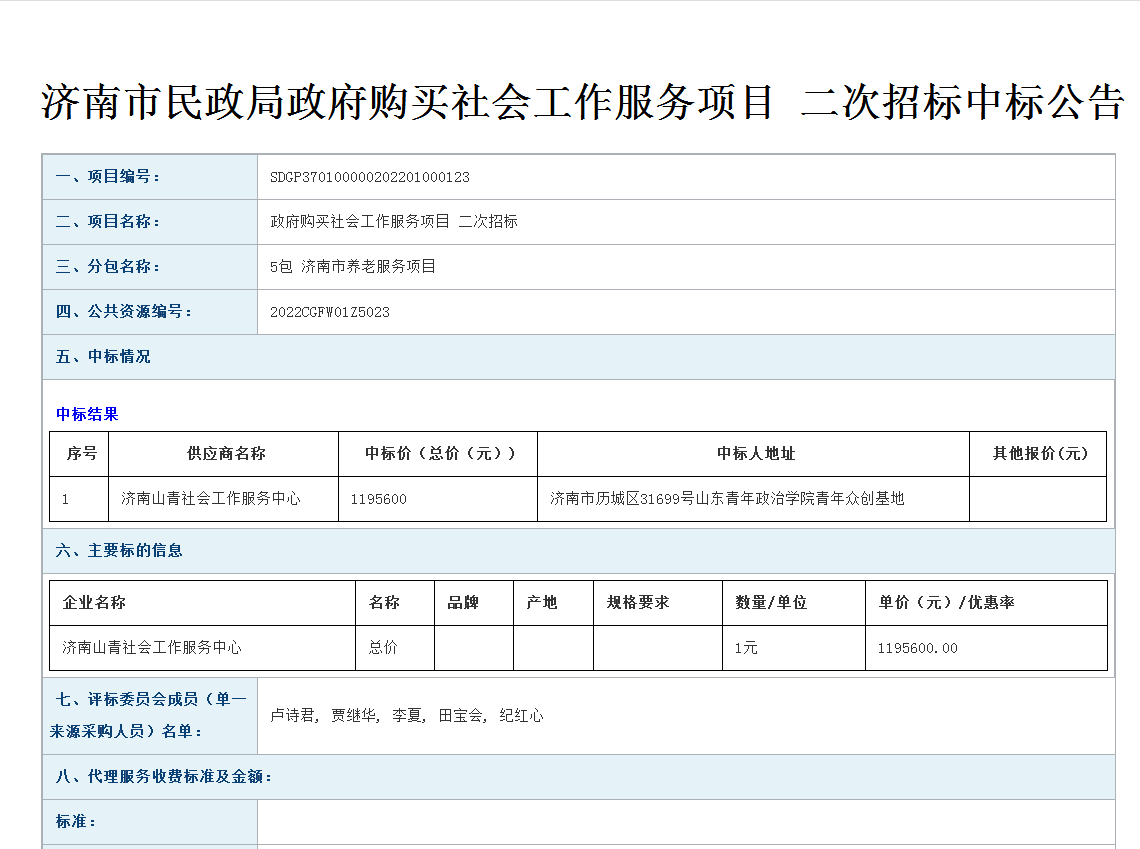This screenshot has width=1140, height=849.
Task: Click public resource number 2022CGFW01Z5023
Action: coord(330,312)
